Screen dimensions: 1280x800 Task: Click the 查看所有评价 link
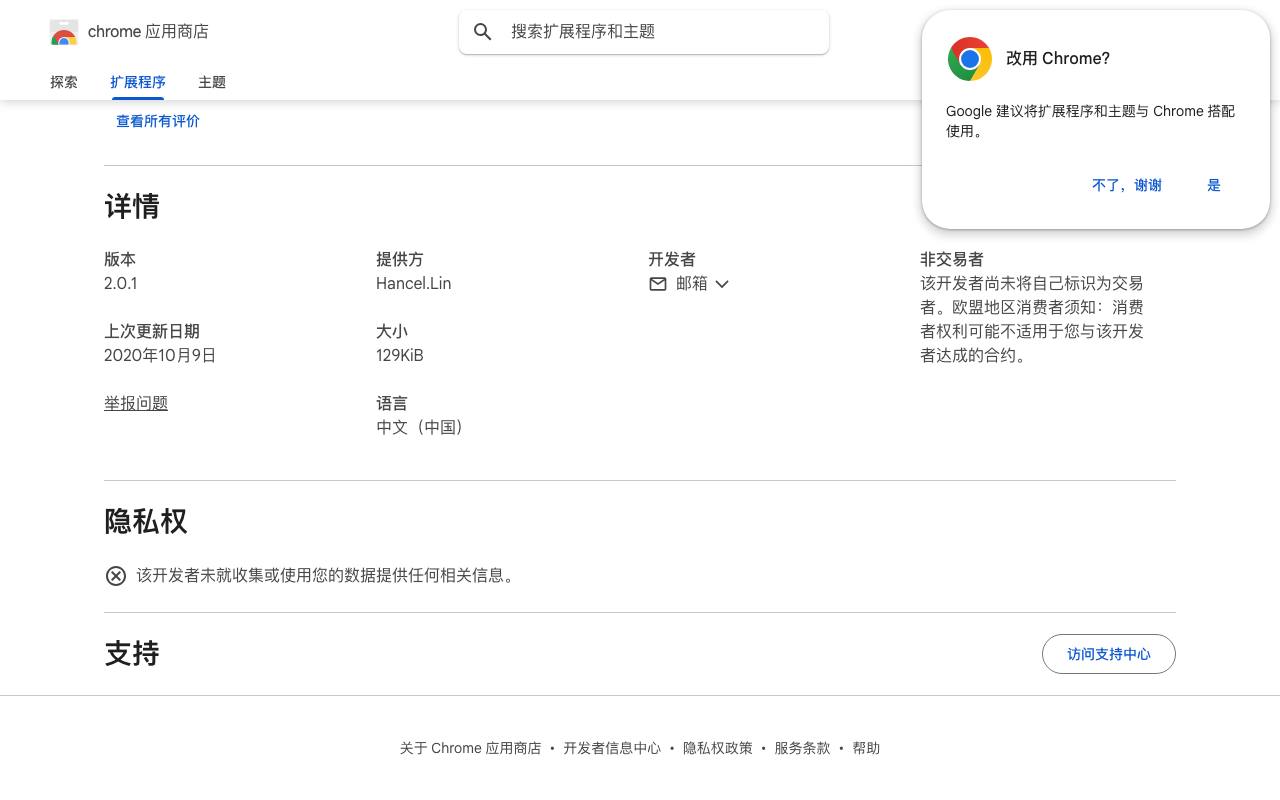(158, 121)
